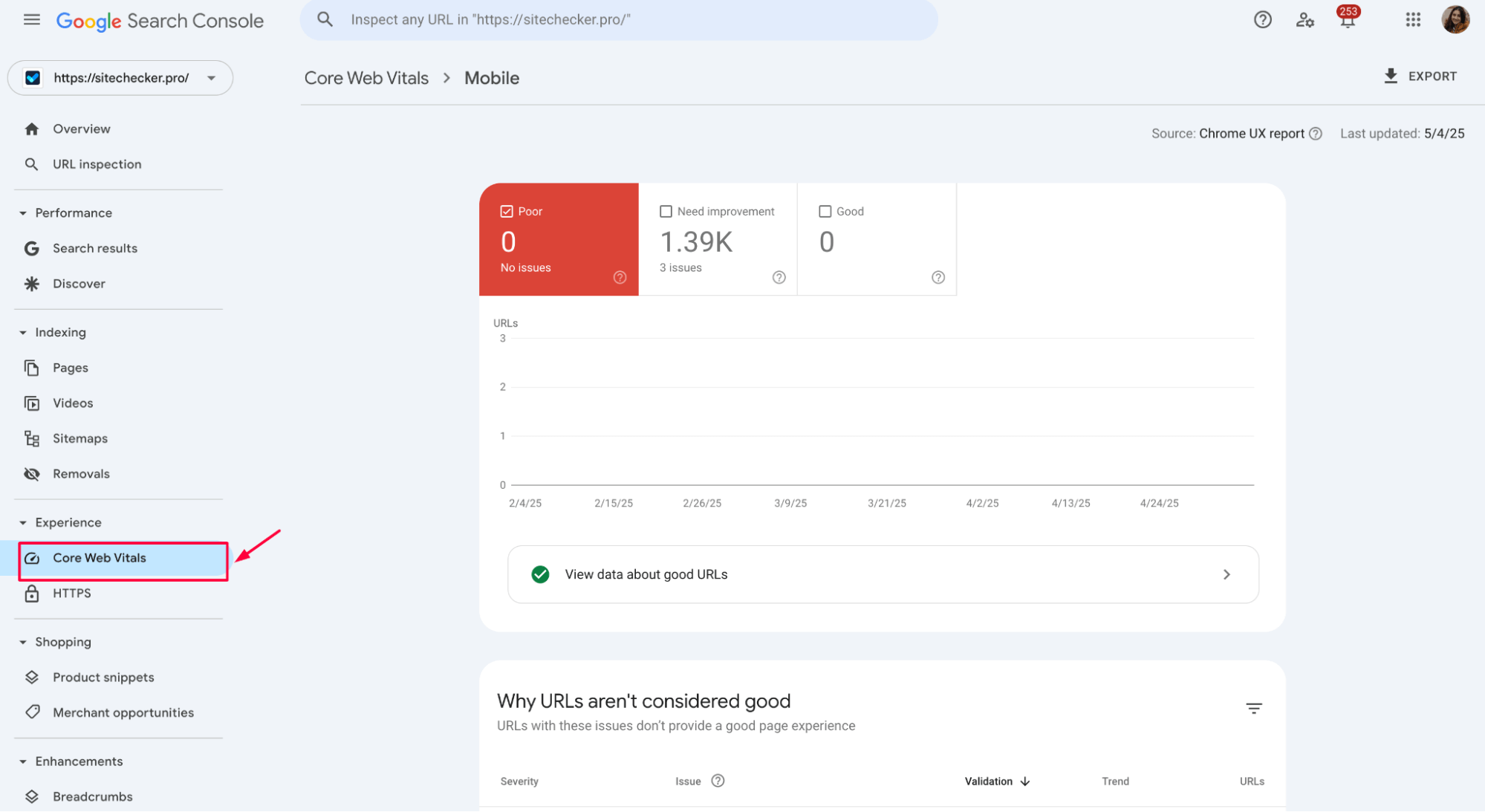Click Chrome UX report source link
Viewport: 1485px width, 812px height.
pyautogui.click(x=1251, y=134)
